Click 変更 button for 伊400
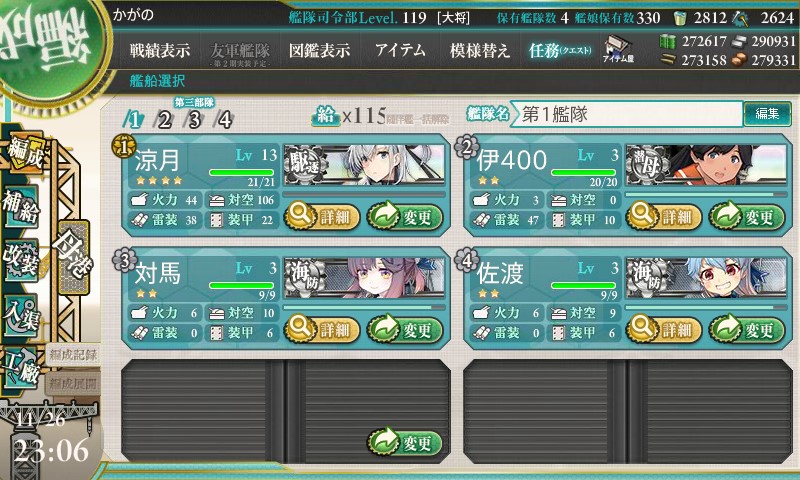Screen dimensions: 800x480 click(x=747, y=216)
